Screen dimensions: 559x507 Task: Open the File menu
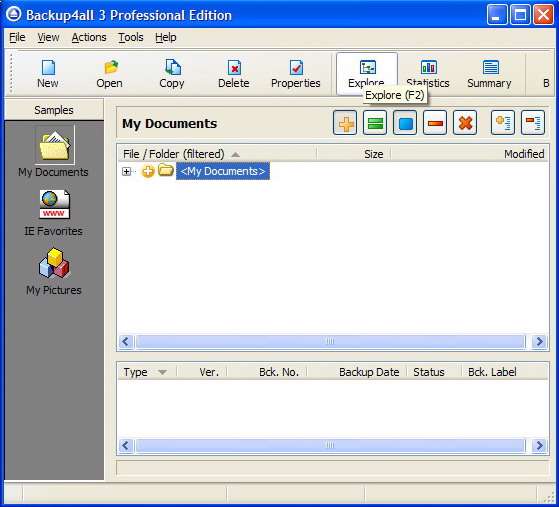[x=17, y=37]
